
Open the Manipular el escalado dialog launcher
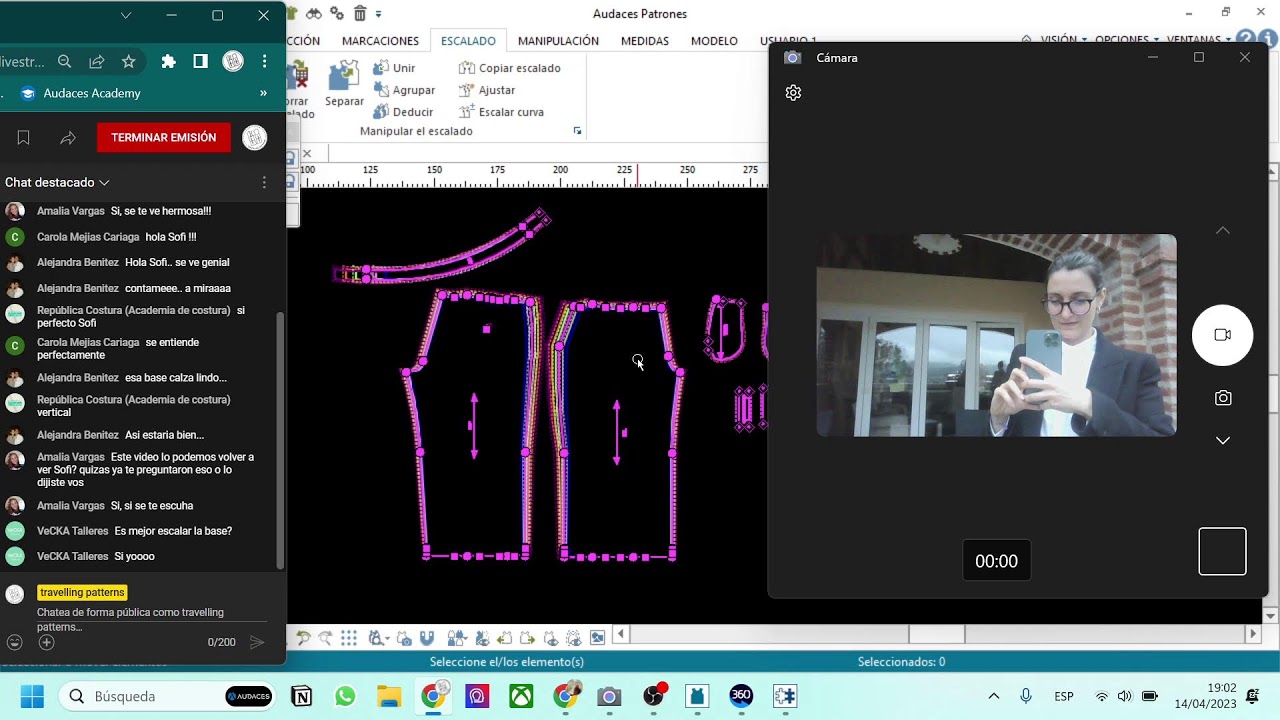tap(577, 131)
